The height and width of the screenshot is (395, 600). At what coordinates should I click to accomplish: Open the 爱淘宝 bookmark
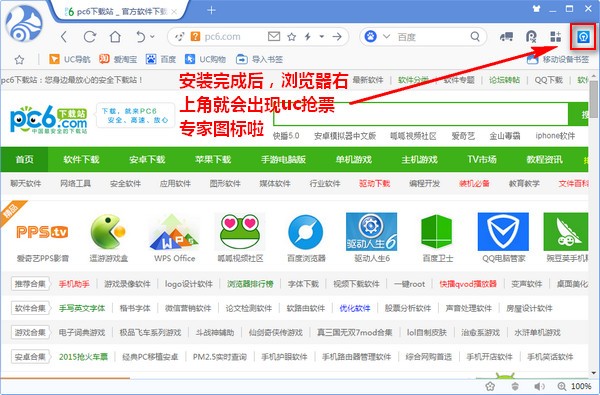(118, 59)
